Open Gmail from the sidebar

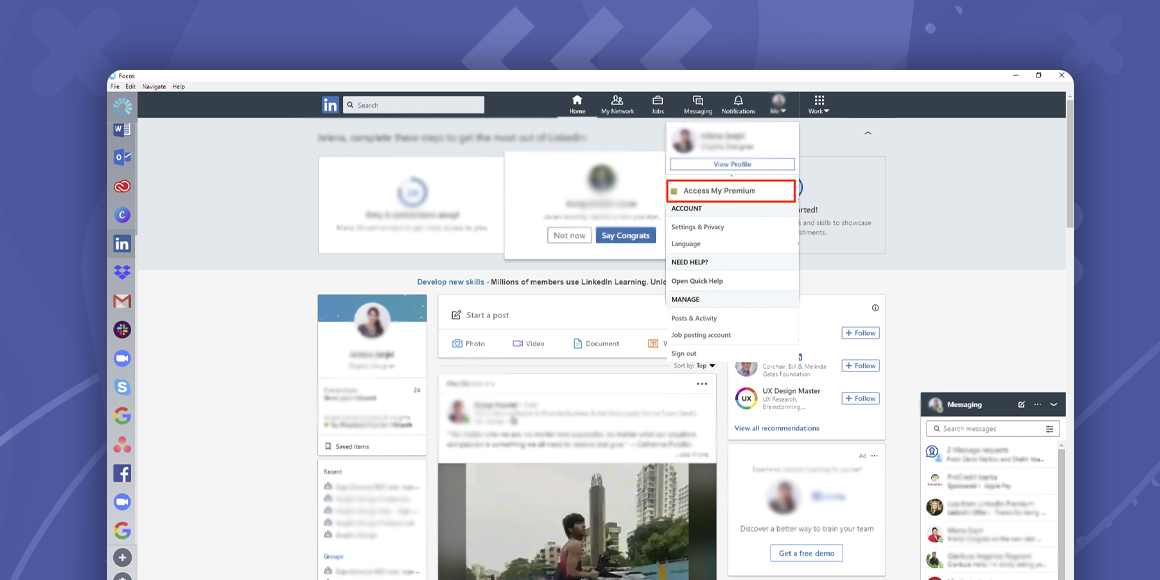[x=122, y=301]
